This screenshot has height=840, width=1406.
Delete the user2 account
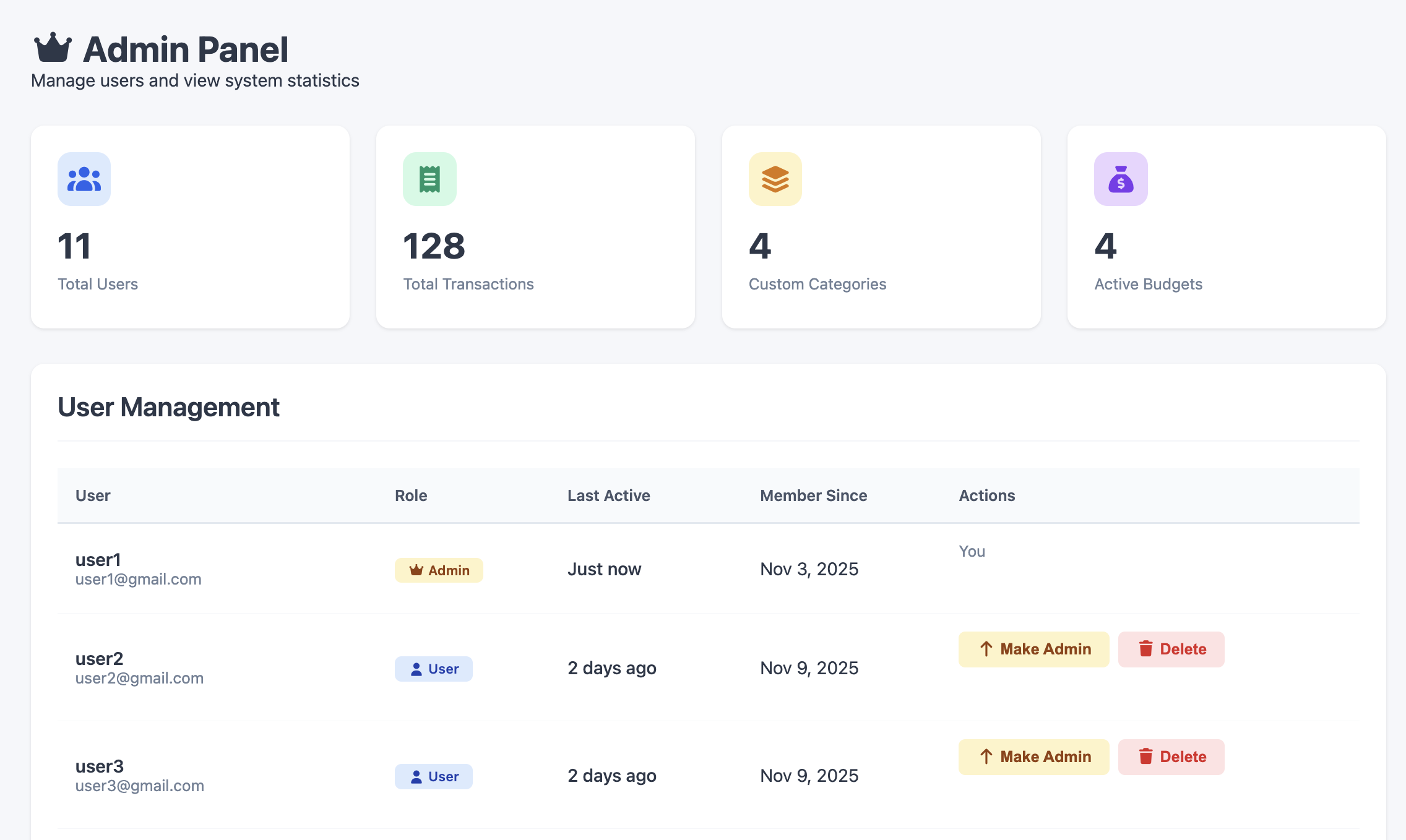coord(1170,649)
